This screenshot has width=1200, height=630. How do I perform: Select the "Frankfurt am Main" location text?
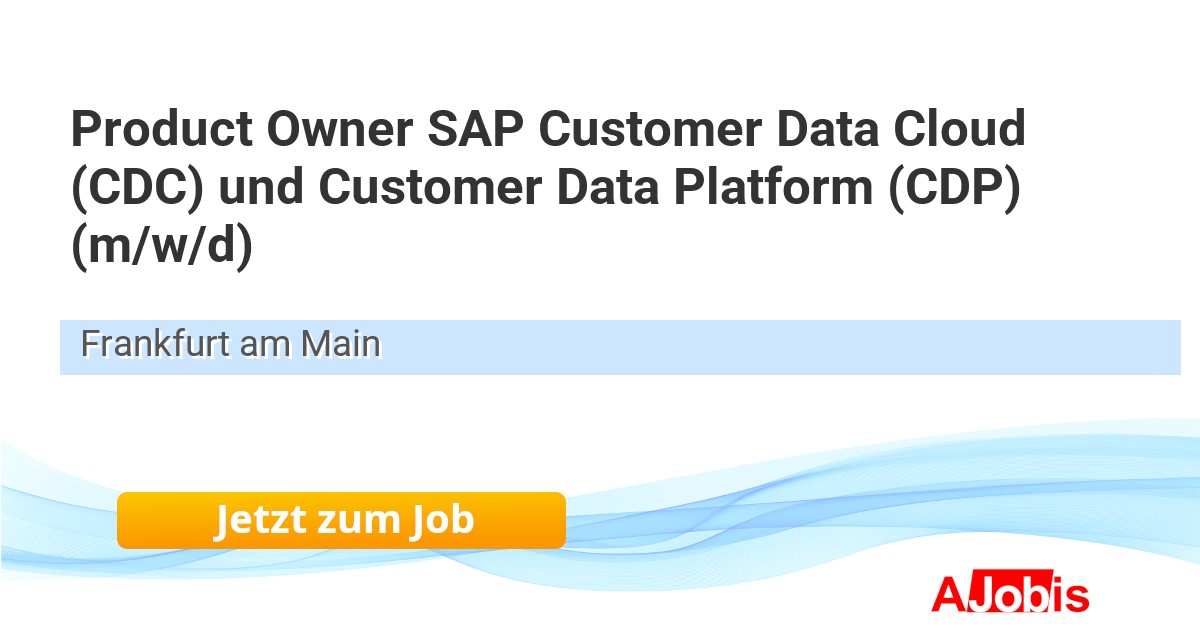[230, 344]
